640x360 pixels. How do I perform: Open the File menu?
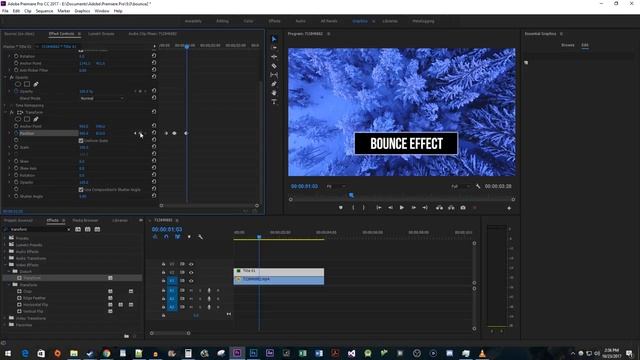tap(5, 11)
